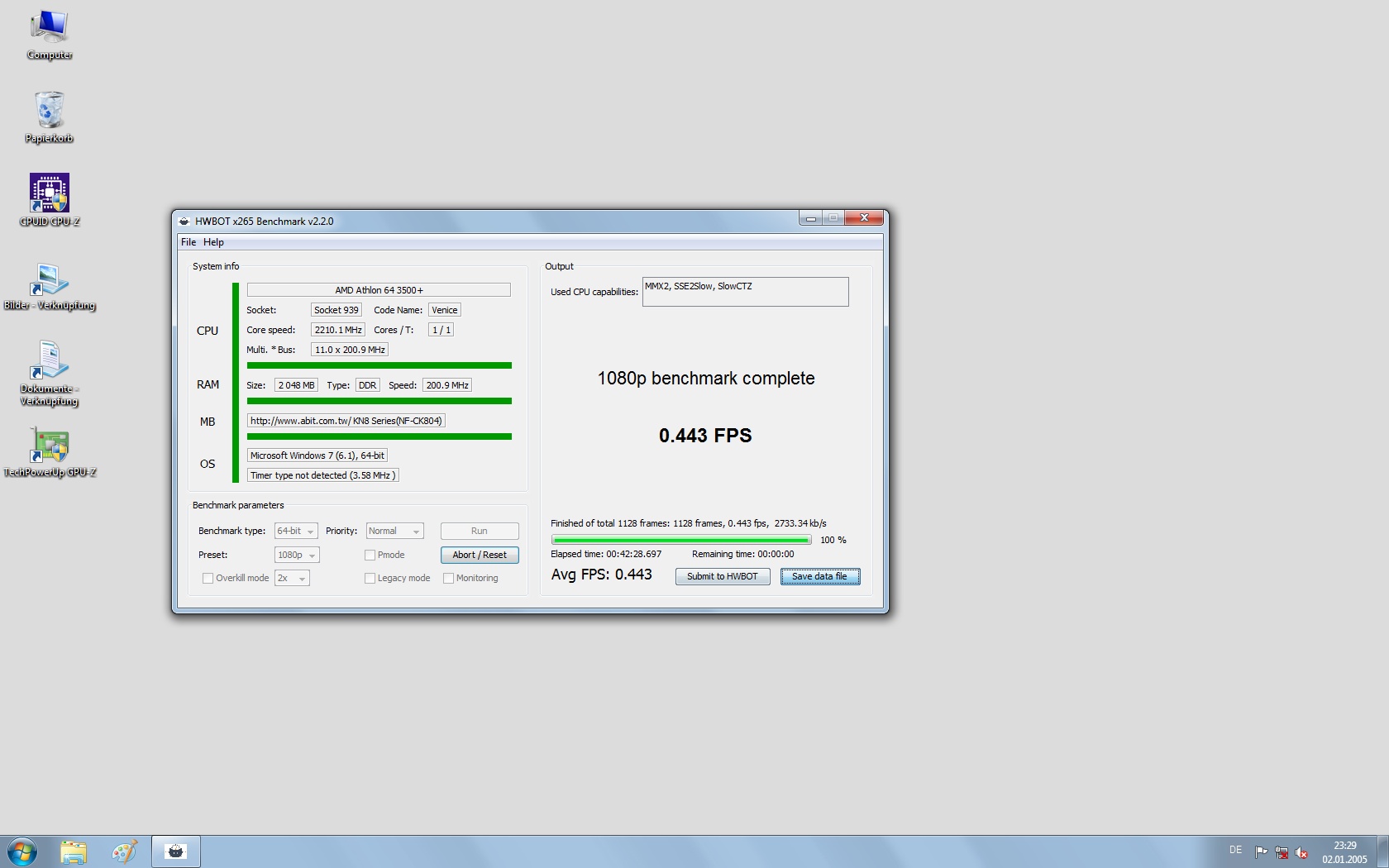Click the 11.0 x 200.9 MHz value

350,350
